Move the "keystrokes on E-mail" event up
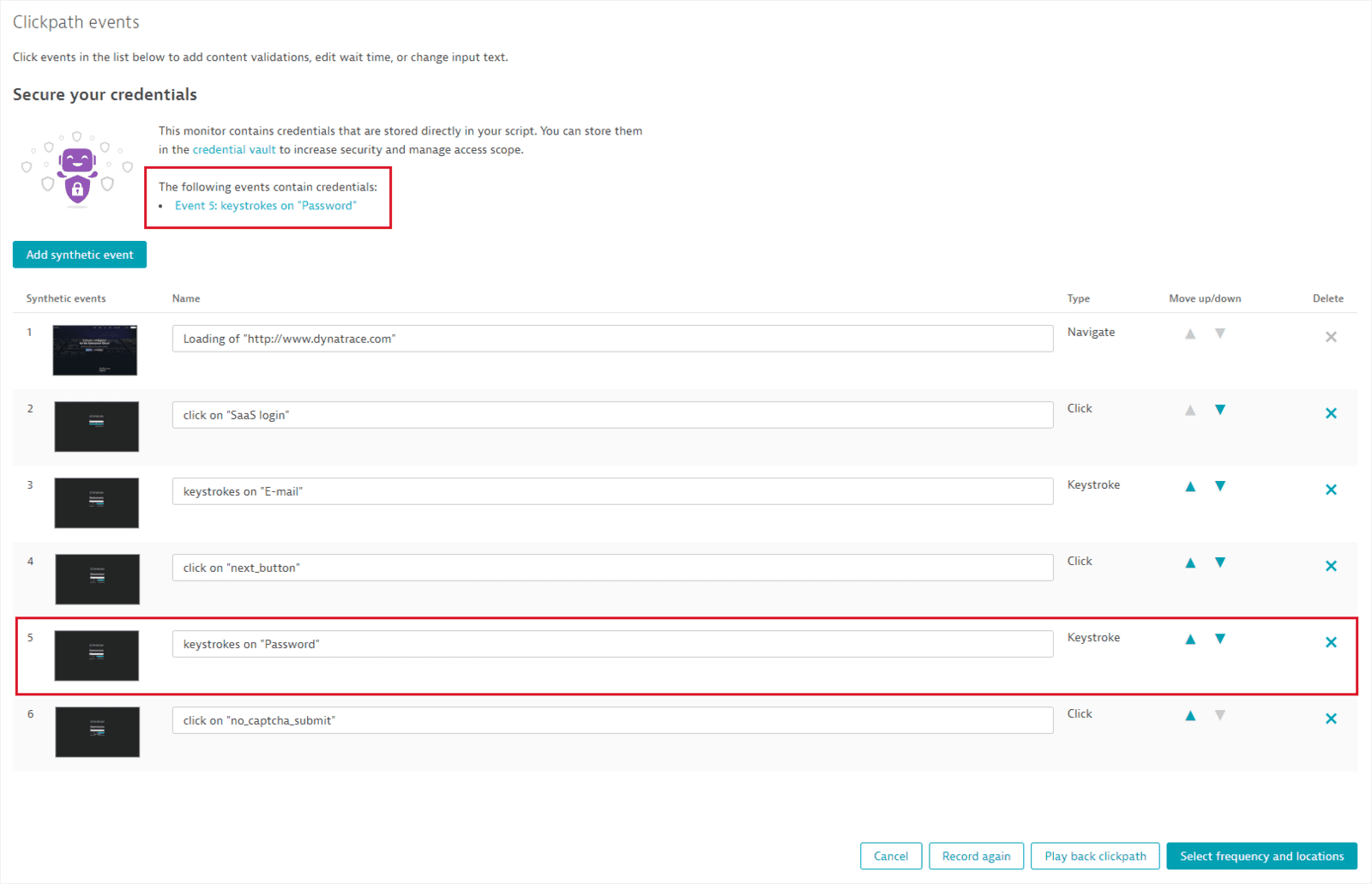 1190,486
